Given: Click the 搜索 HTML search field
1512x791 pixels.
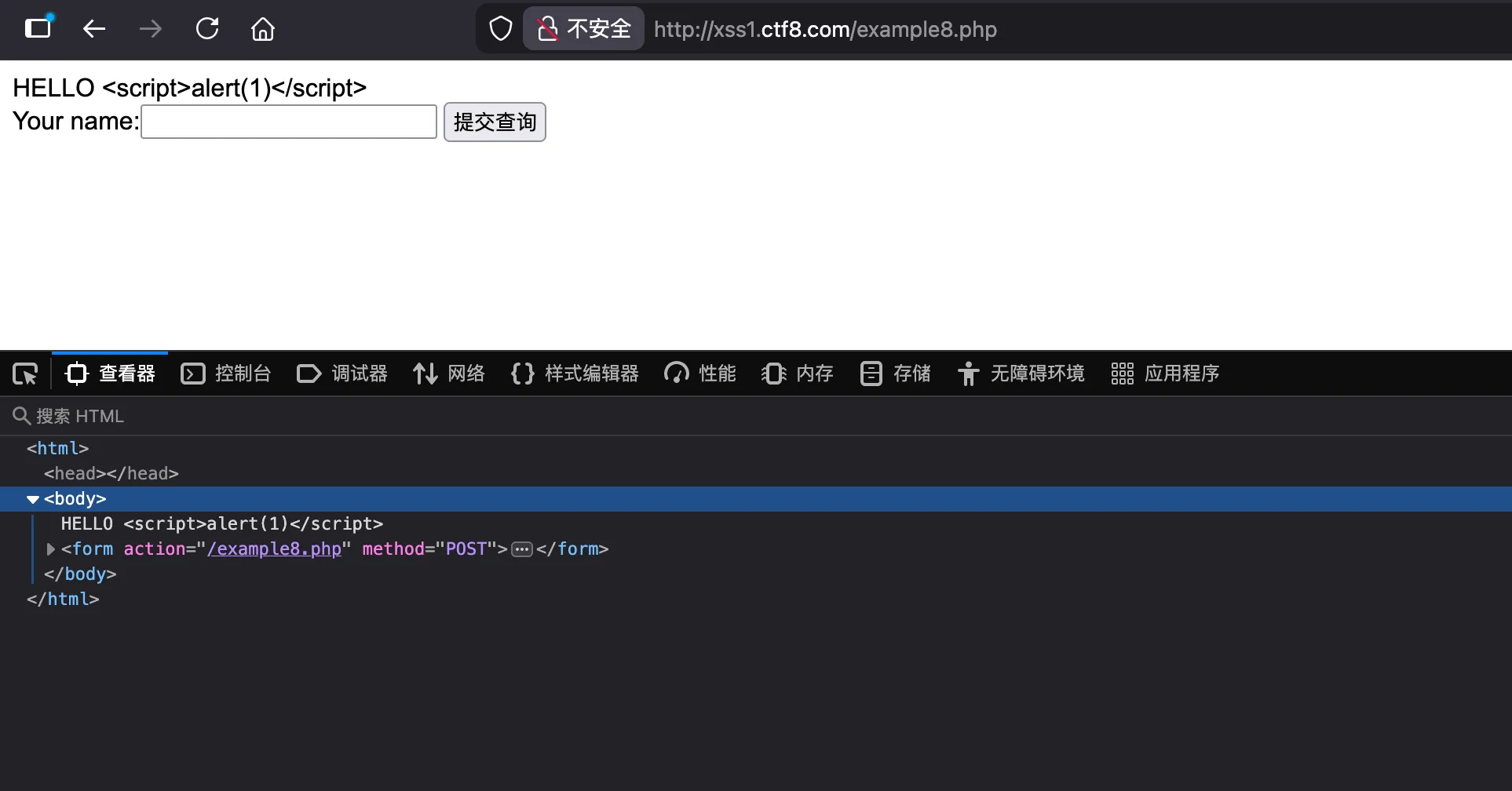Looking at the screenshot, I should (x=756, y=416).
